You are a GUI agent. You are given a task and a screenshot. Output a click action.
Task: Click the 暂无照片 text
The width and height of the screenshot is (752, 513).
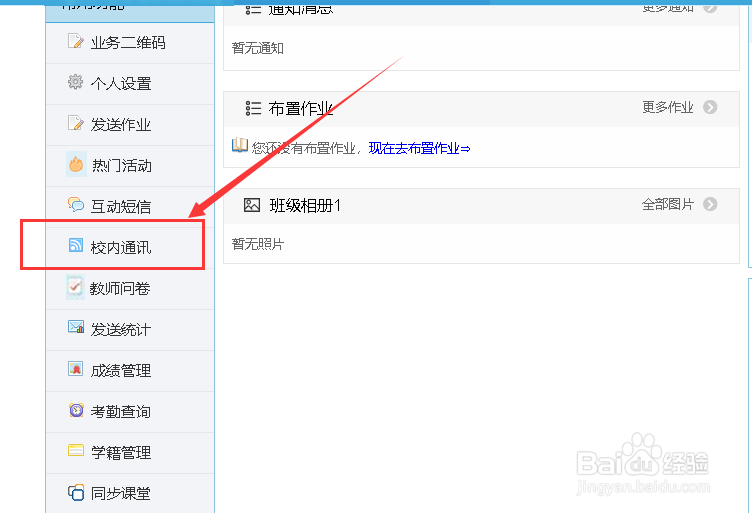pyautogui.click(x=258, y=244)
